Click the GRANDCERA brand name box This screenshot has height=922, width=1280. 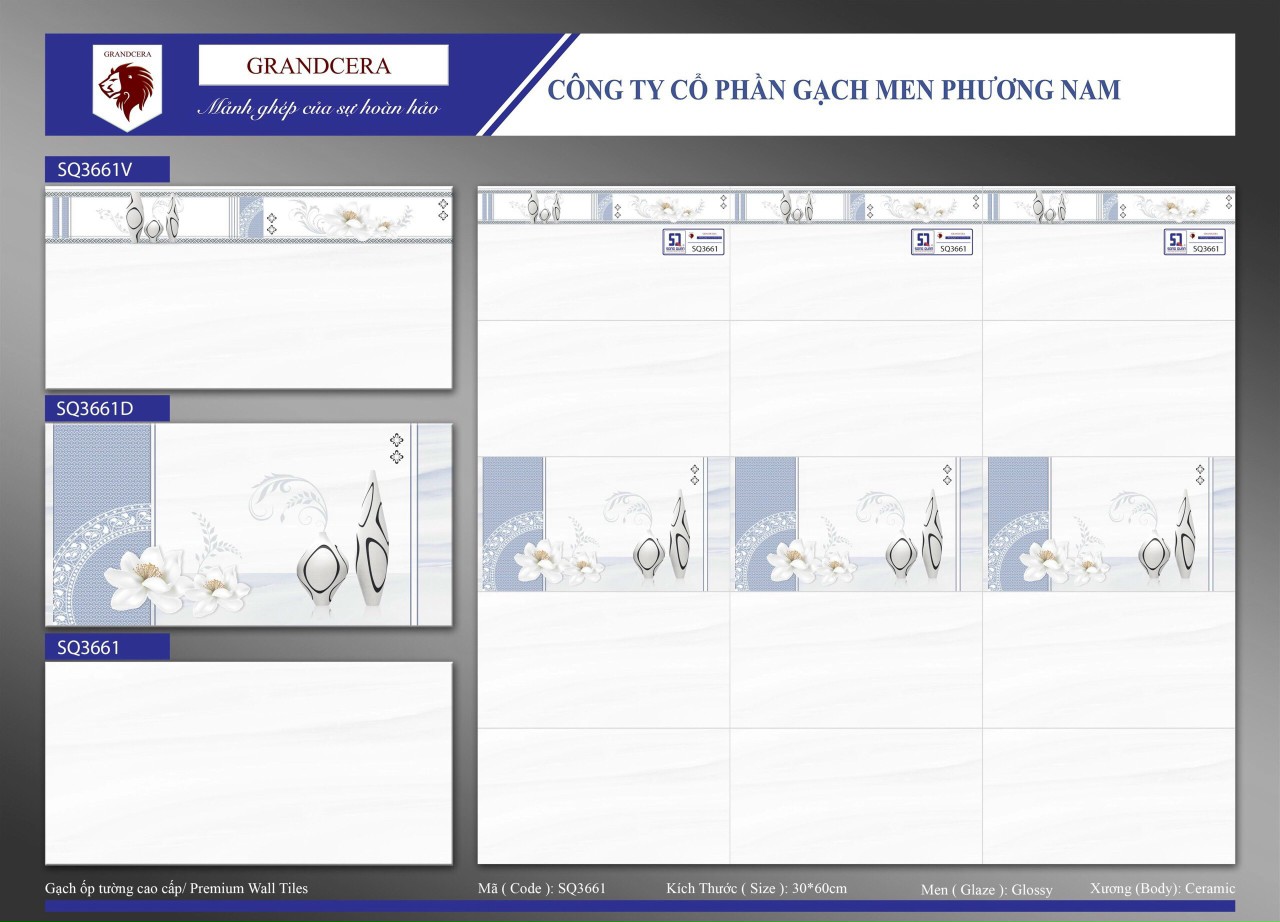pos(323,66)
